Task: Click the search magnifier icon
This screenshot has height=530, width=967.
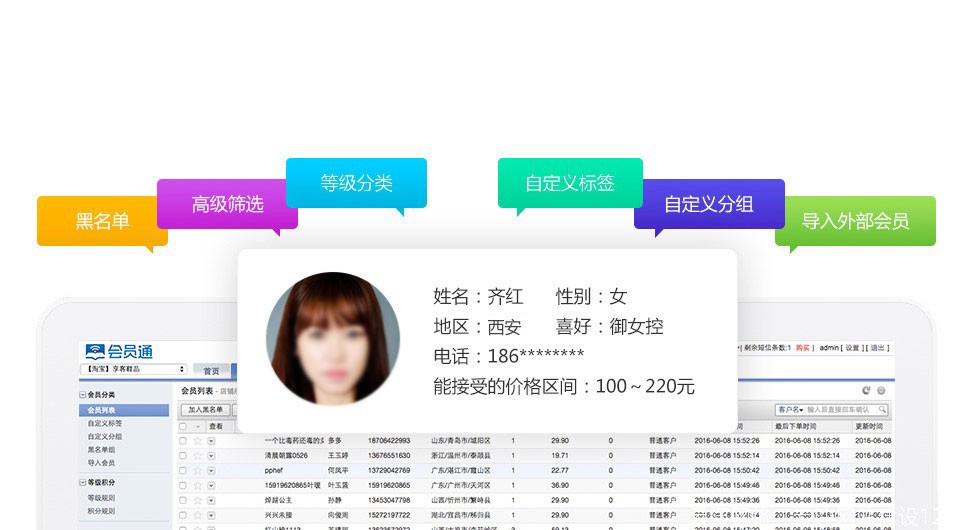Action: [x=883, y=410]
